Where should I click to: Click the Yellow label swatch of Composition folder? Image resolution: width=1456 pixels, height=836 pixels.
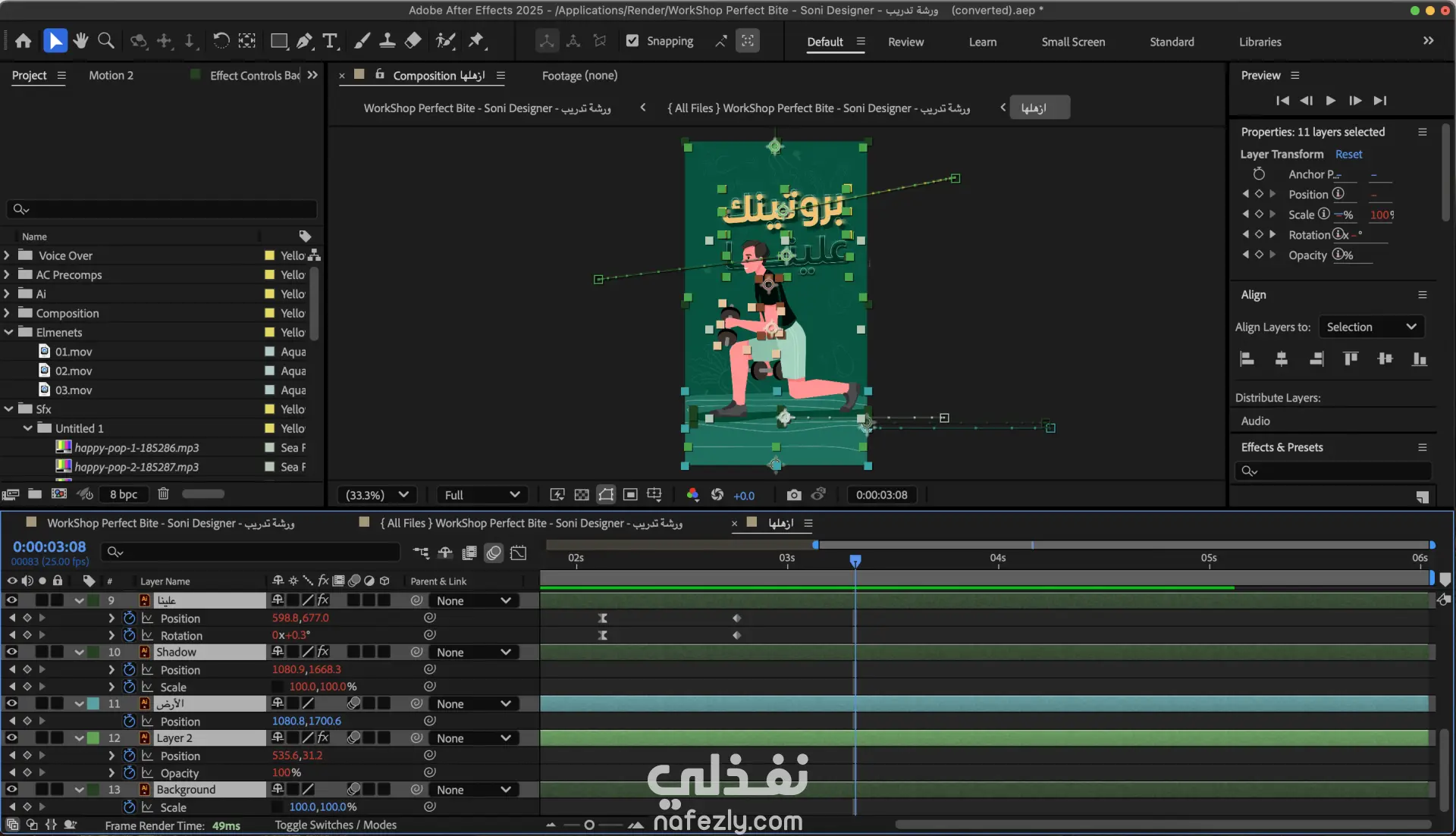pos(269,313)
